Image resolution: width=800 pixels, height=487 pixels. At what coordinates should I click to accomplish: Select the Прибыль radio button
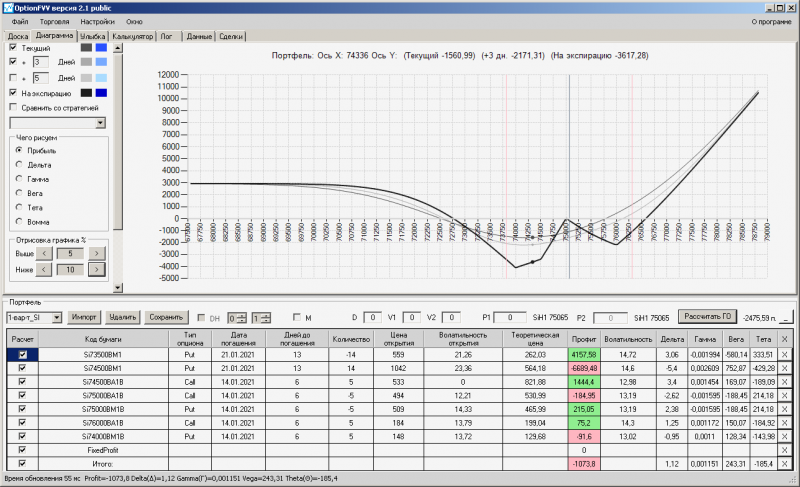pos(19,150)
